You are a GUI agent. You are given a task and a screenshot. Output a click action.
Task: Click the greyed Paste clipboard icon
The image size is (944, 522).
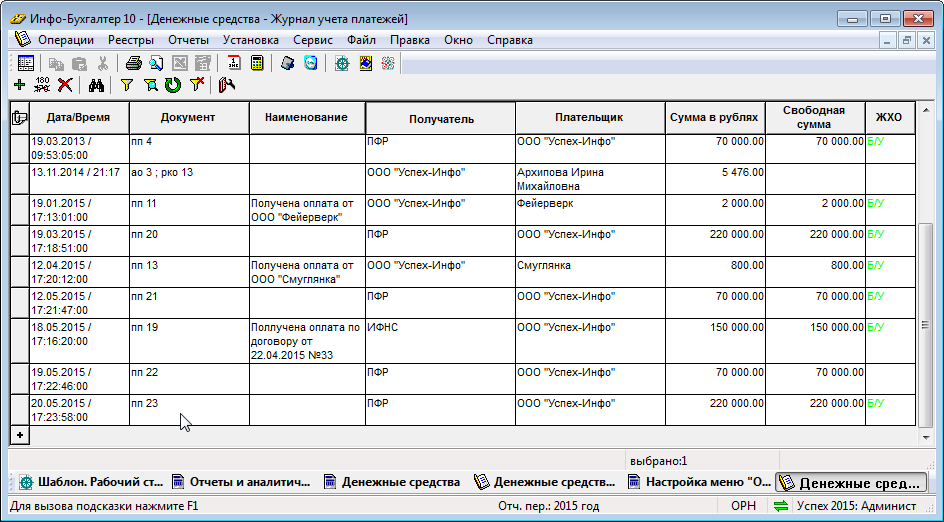point(79,63)
